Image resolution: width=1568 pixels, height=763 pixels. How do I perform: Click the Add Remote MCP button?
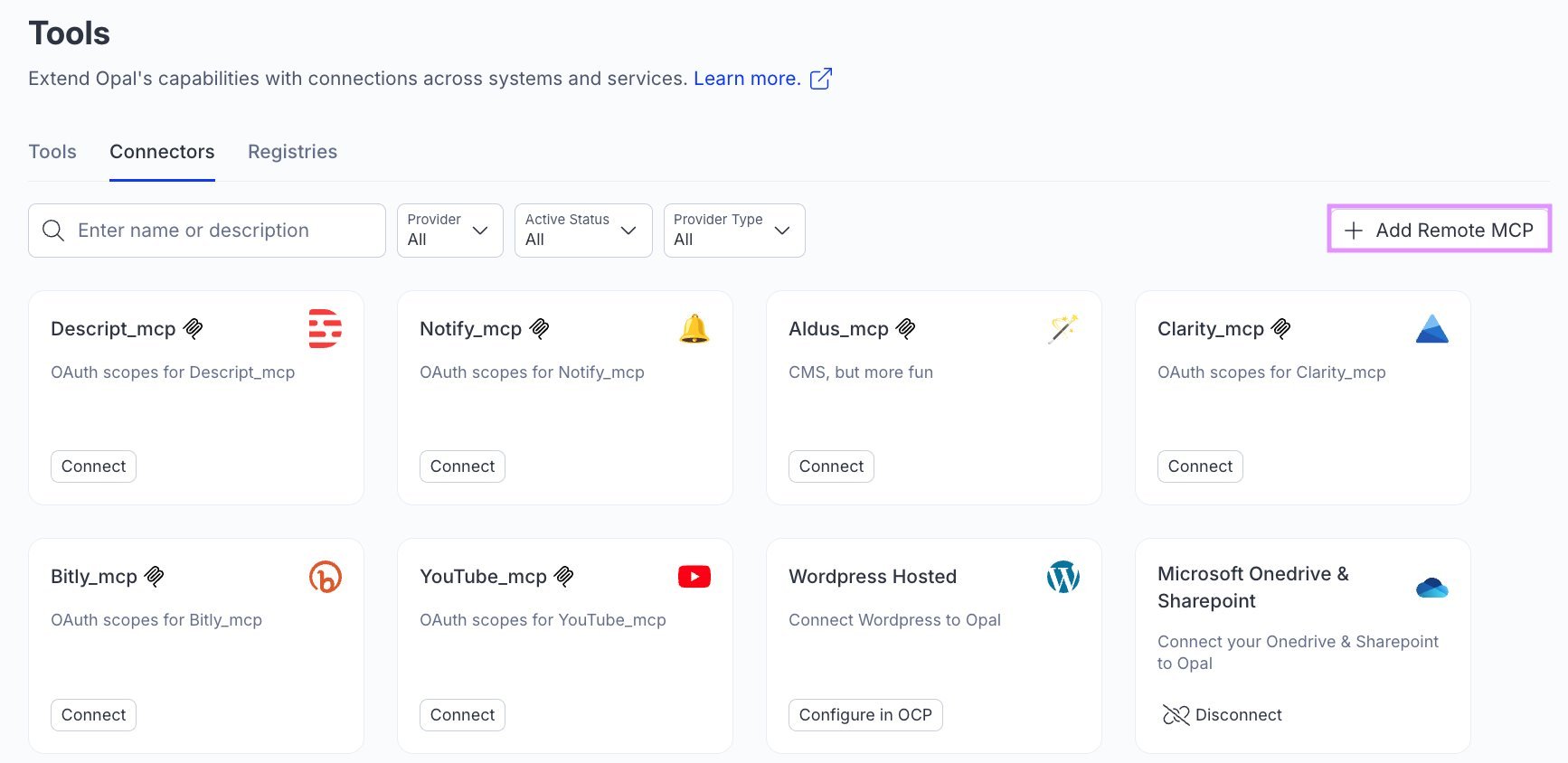pyautogui.click(x=1440, y=231)
